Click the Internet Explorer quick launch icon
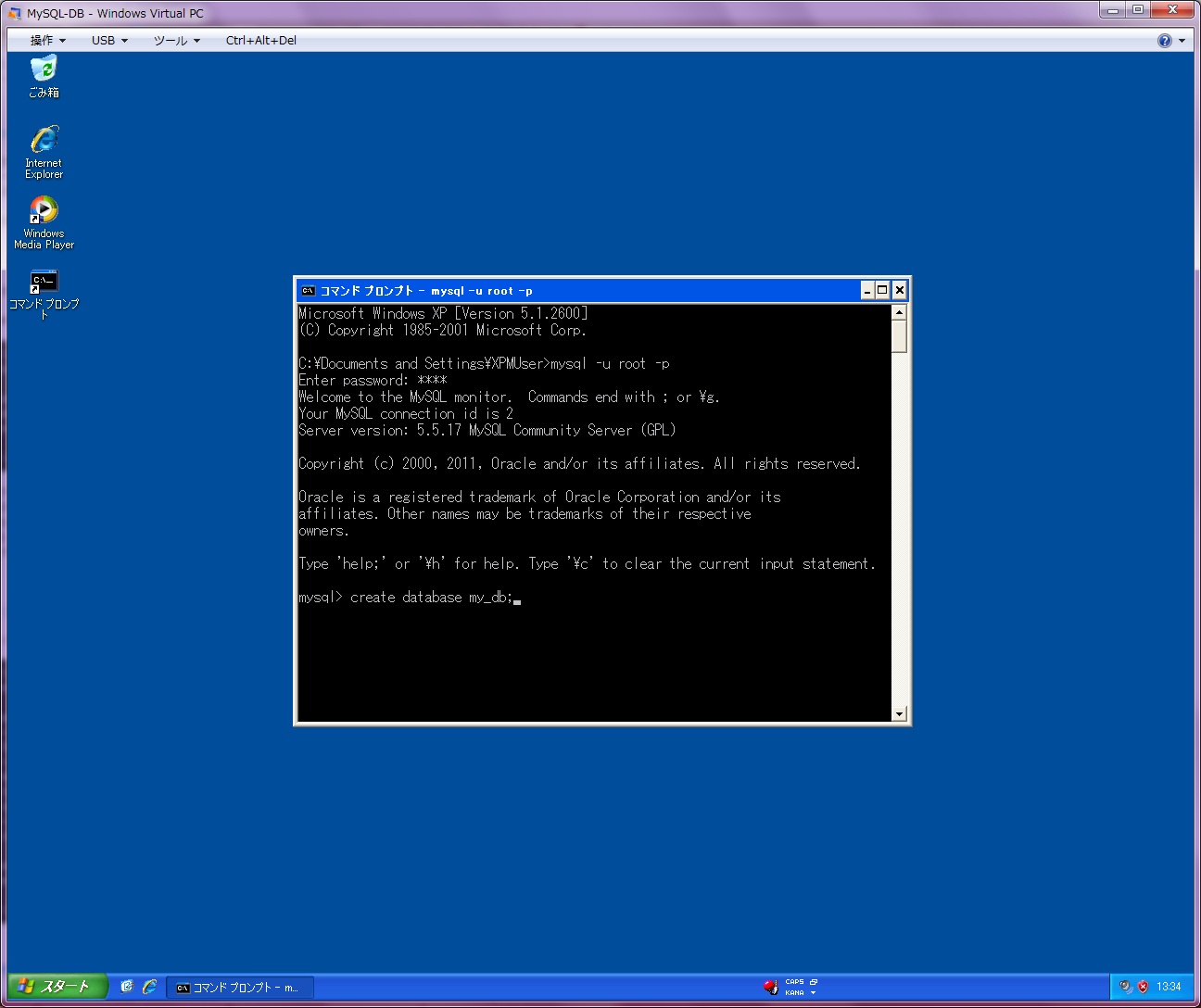Image resolution: width=1201 pixels, height=1008 pixels. click(x=149, y=987)
